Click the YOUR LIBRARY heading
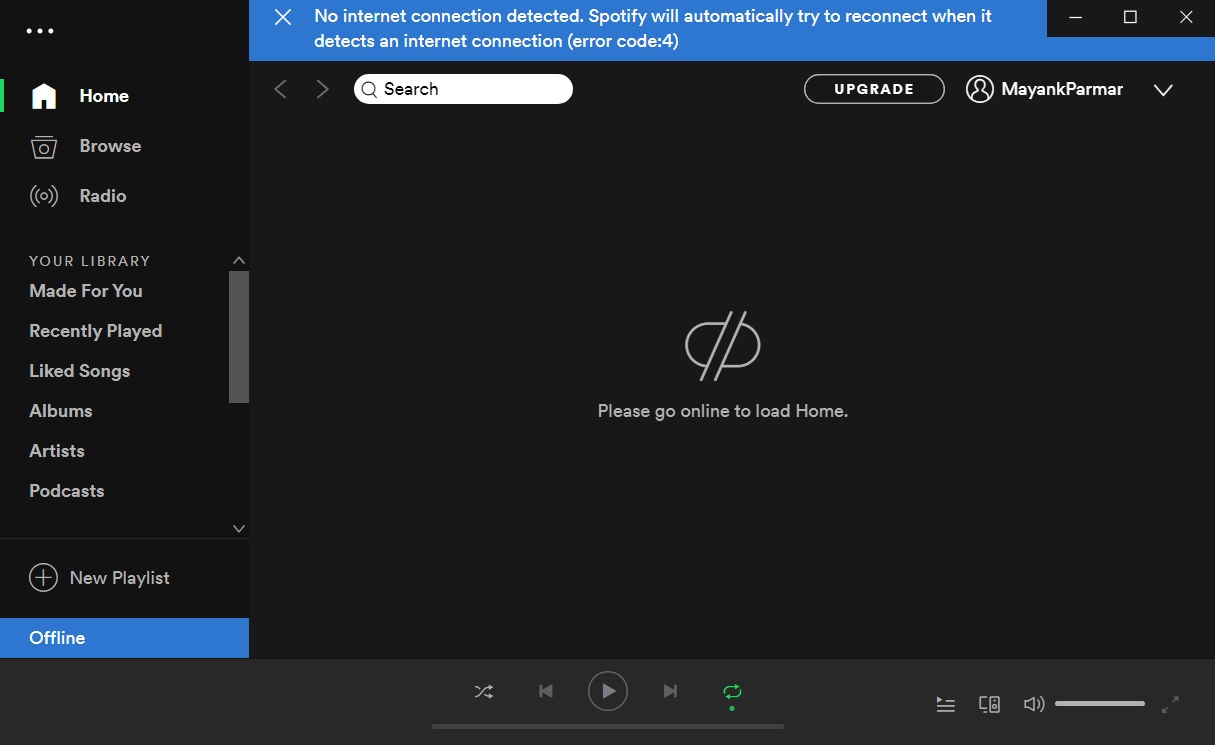1215x745 pixels. point(90,261)
